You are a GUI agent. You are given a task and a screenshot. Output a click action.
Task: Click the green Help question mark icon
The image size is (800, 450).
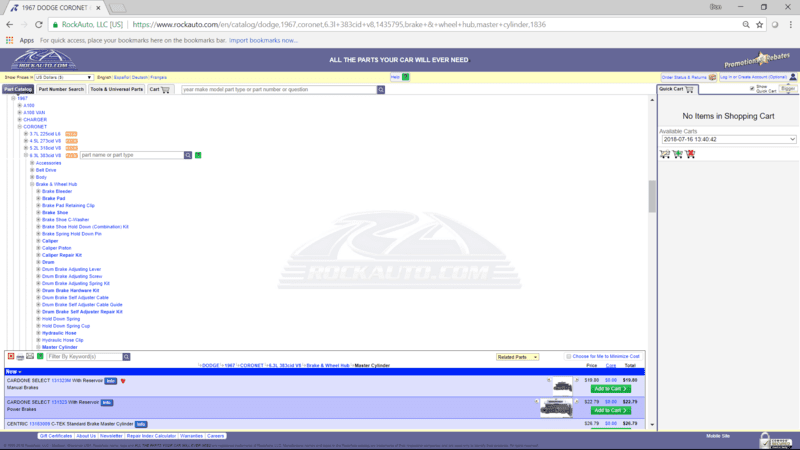point(406,77)
